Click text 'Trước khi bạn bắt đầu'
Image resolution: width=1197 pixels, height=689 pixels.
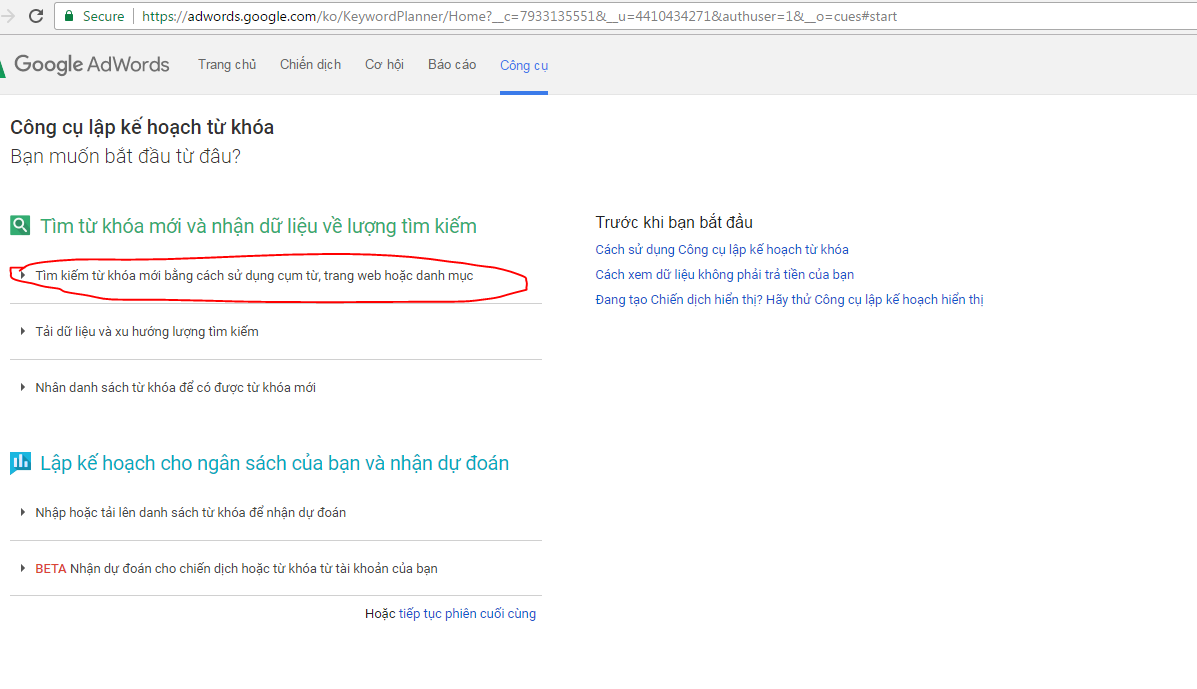click(674, 222)
